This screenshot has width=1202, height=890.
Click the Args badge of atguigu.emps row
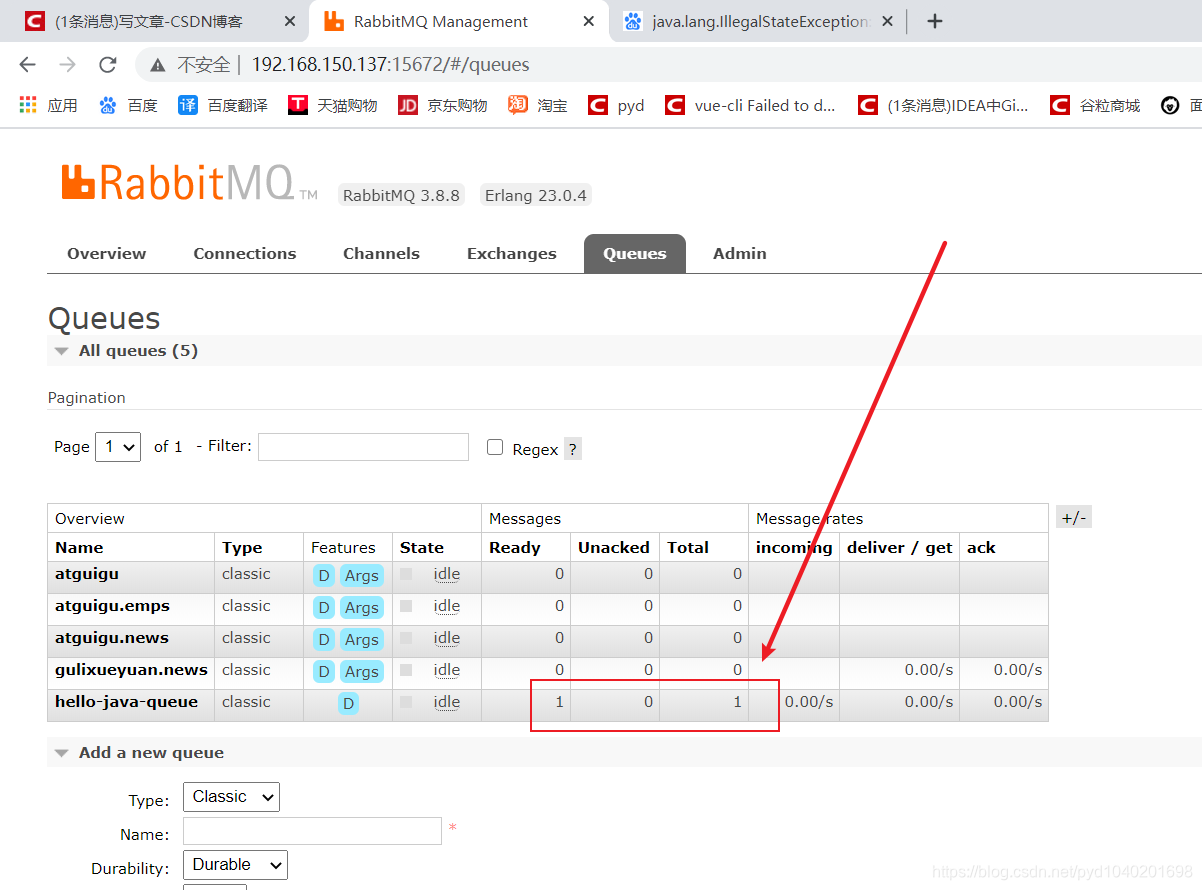(361, 607)
